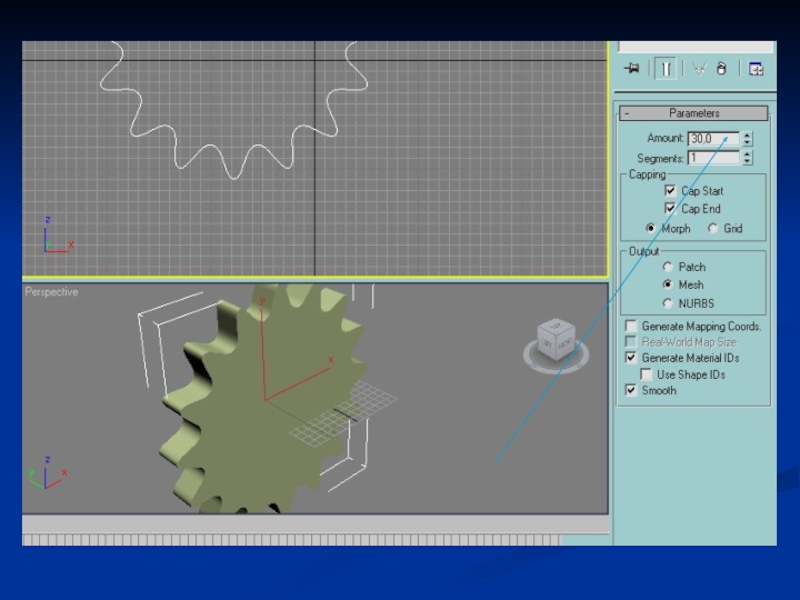Image resolution: width=800 pixels, height=600 pixels.
Task: Click the Perspective viewport label
Action: (x=52, y=292)
